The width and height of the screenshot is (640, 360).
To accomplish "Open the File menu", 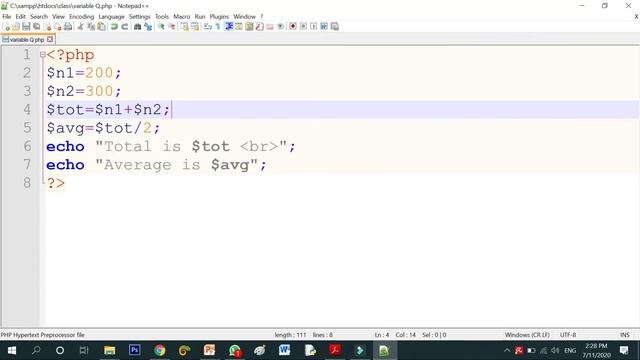I will [x=7, y=17].
